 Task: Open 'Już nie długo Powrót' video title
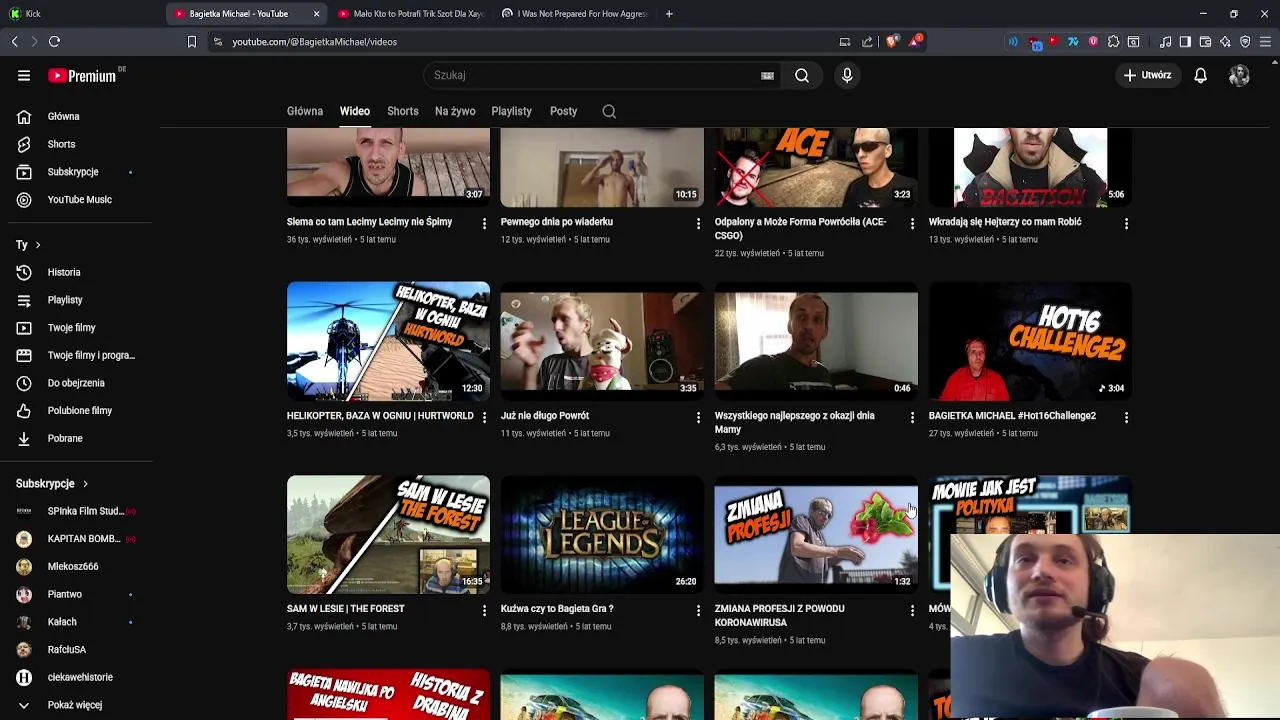[x=545, y=416]
